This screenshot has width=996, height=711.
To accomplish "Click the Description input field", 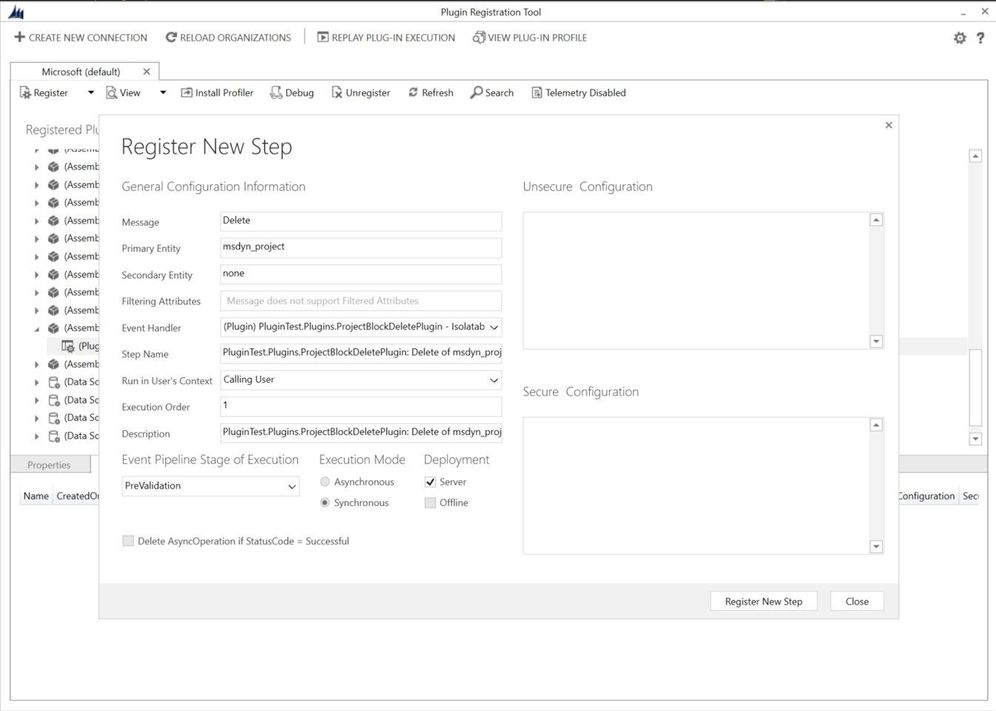I will click(361, 432).
